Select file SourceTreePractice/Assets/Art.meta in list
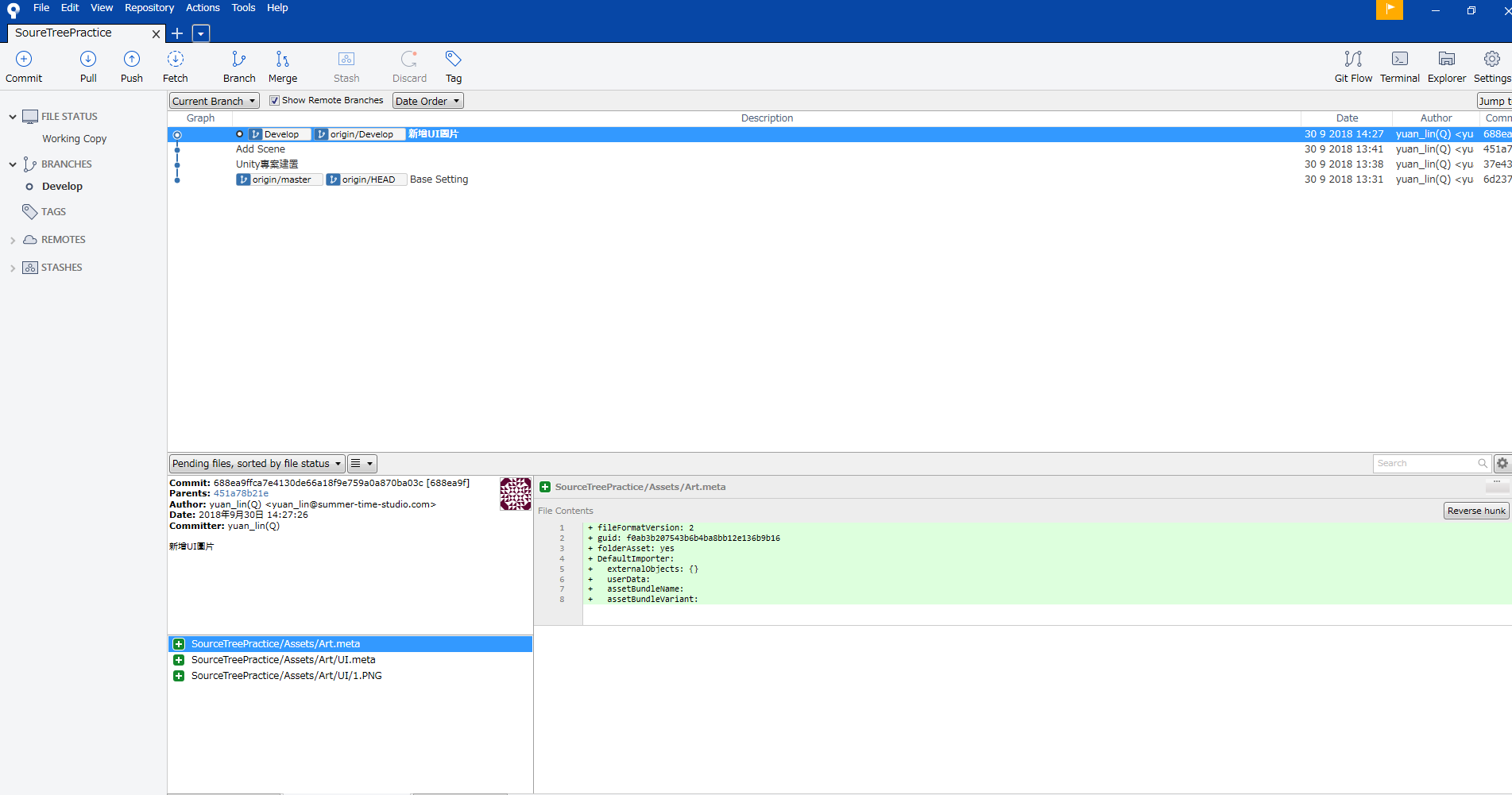1512x795 pixels. pos(350,644)
